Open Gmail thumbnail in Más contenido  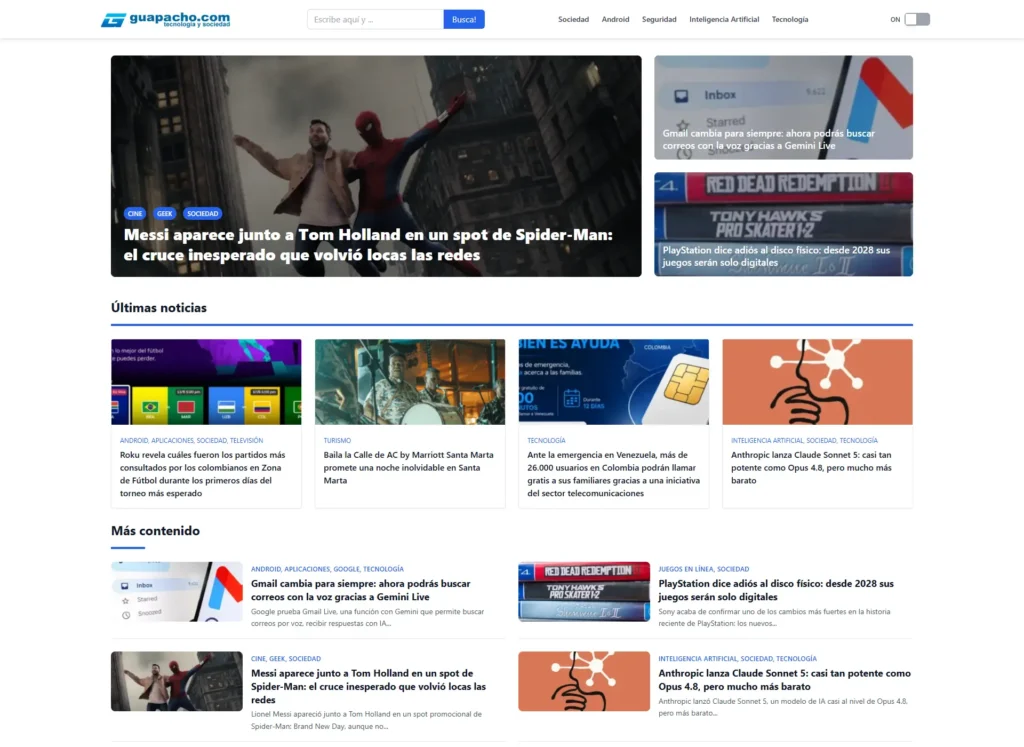[176, 592]
